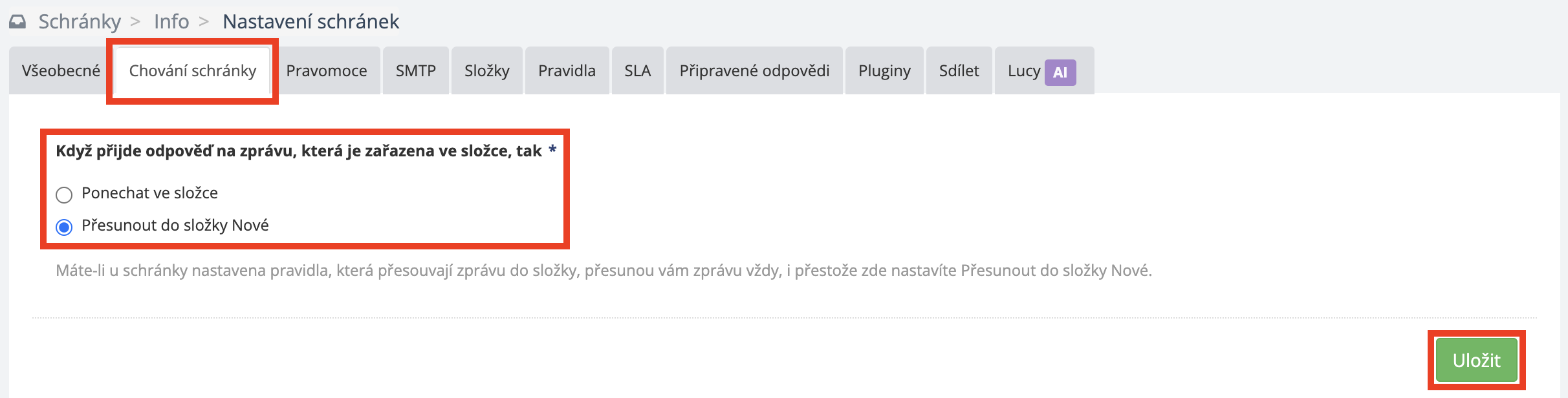Image resolution: width=1568 pixels, height=398 pixels.
Task: Open the Složky tab
Action: tap(486, 71)
